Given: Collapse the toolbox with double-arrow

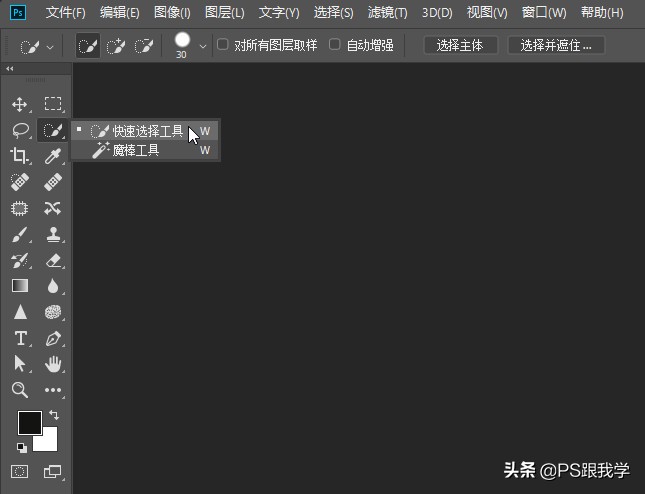Looking at the screenshot, I should (9, 69).
